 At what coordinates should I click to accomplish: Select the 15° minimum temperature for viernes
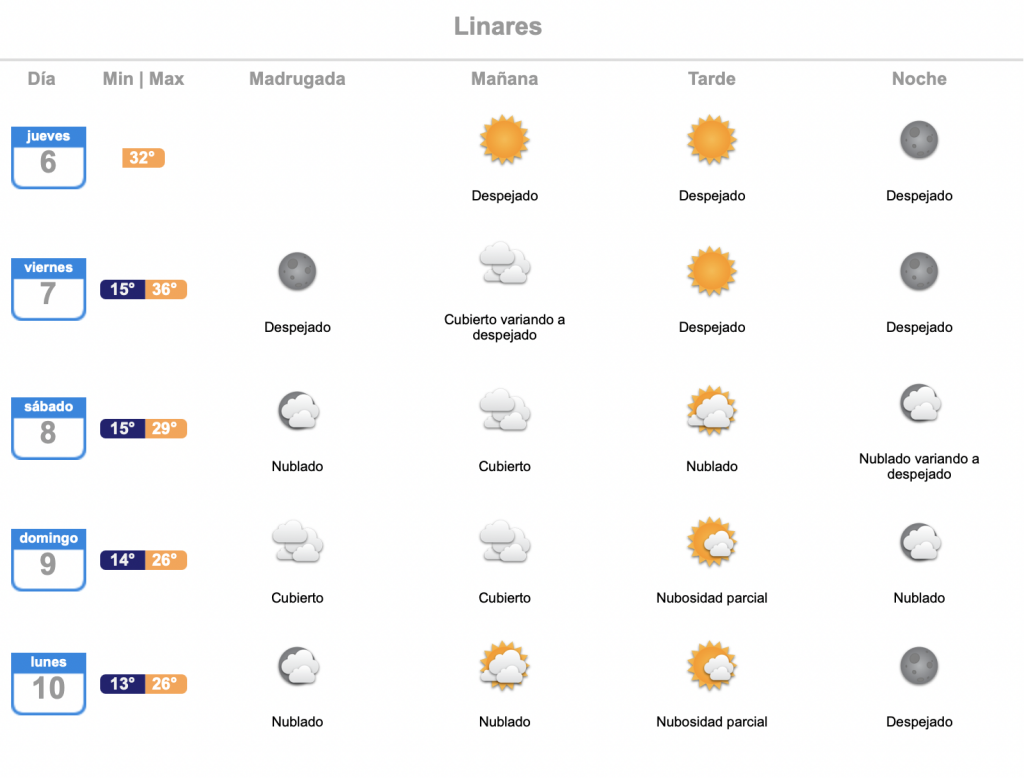[x=122, y=289]
